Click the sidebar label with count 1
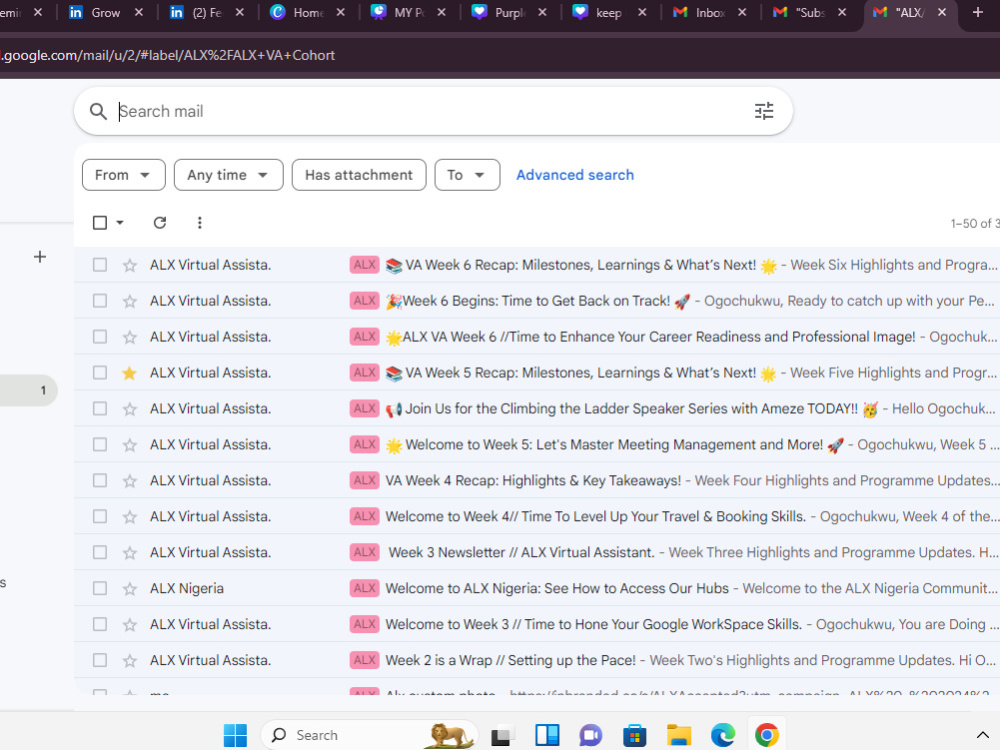 [29, 390]
